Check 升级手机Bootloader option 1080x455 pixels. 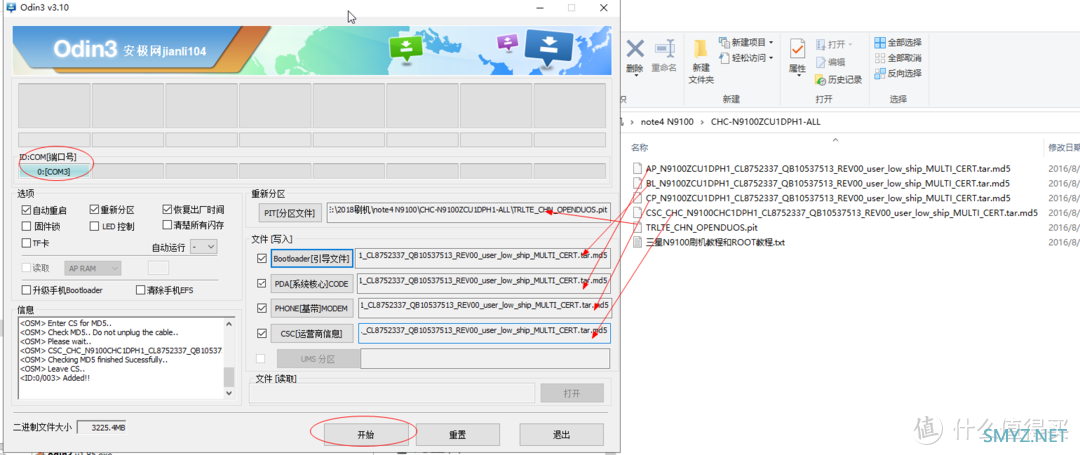point(26,290)
